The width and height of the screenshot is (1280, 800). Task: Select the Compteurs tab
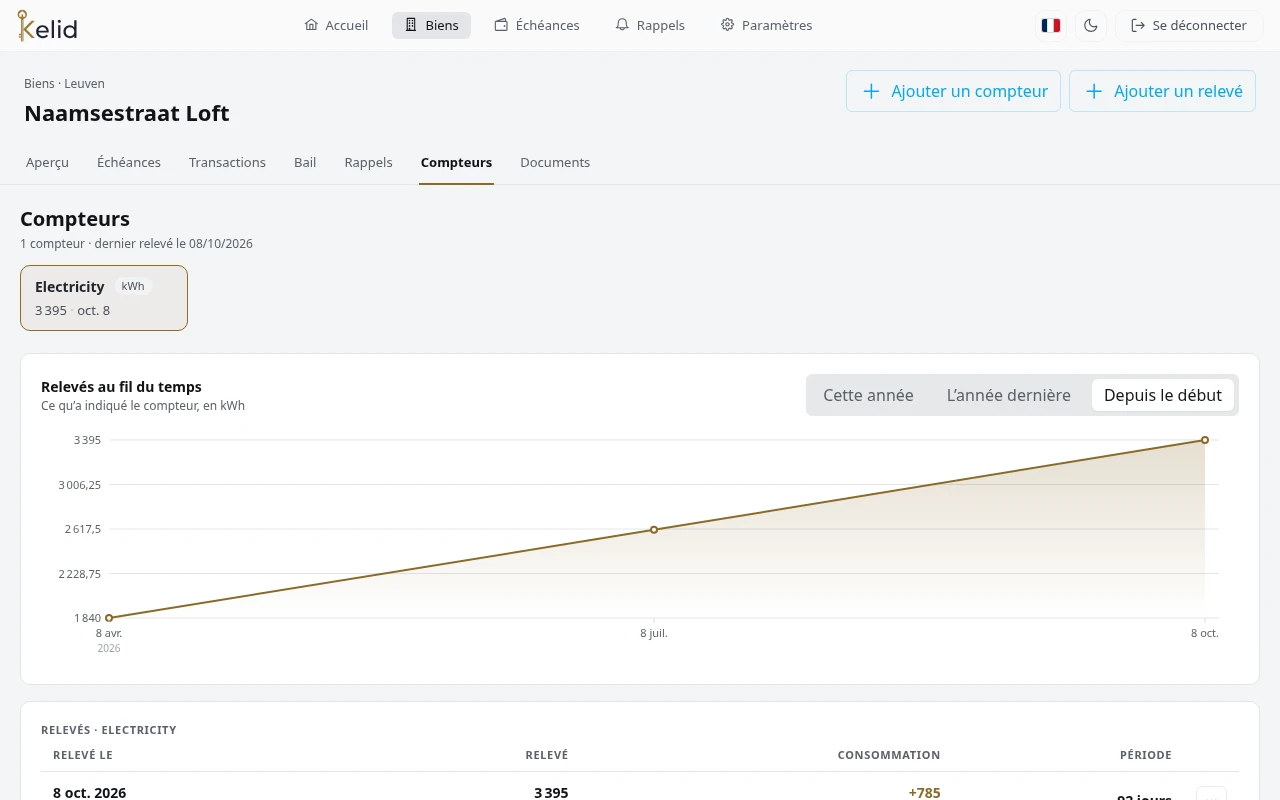[x=456, y=162]
